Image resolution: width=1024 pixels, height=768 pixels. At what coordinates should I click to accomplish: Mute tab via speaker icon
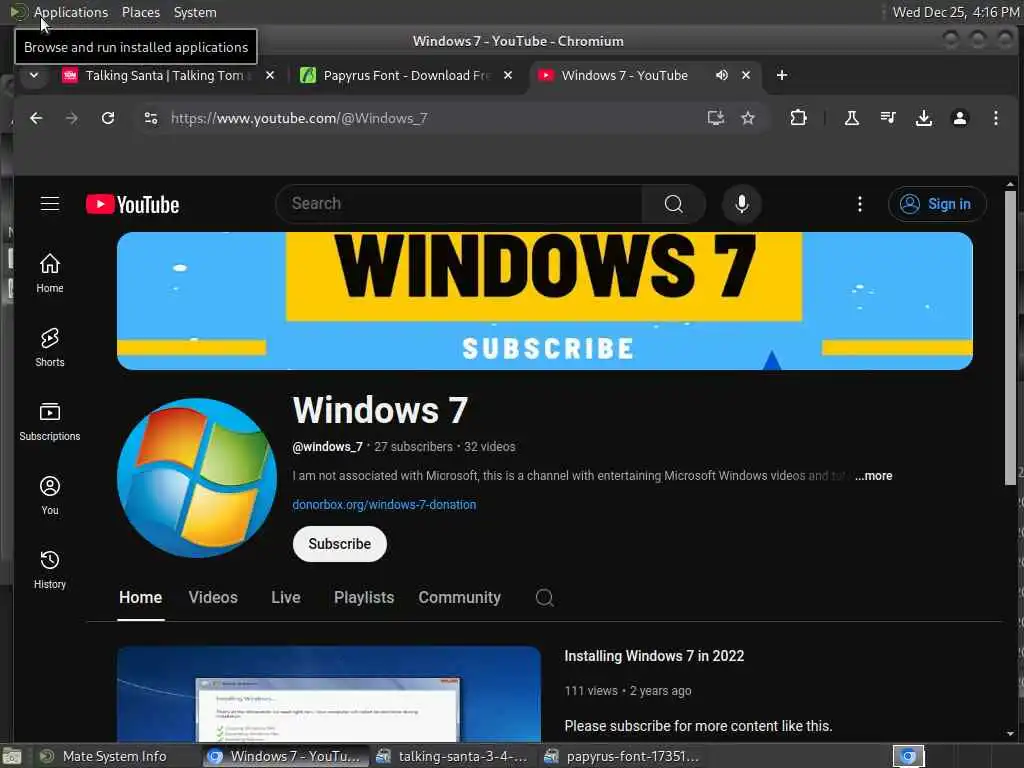(721, 75)
